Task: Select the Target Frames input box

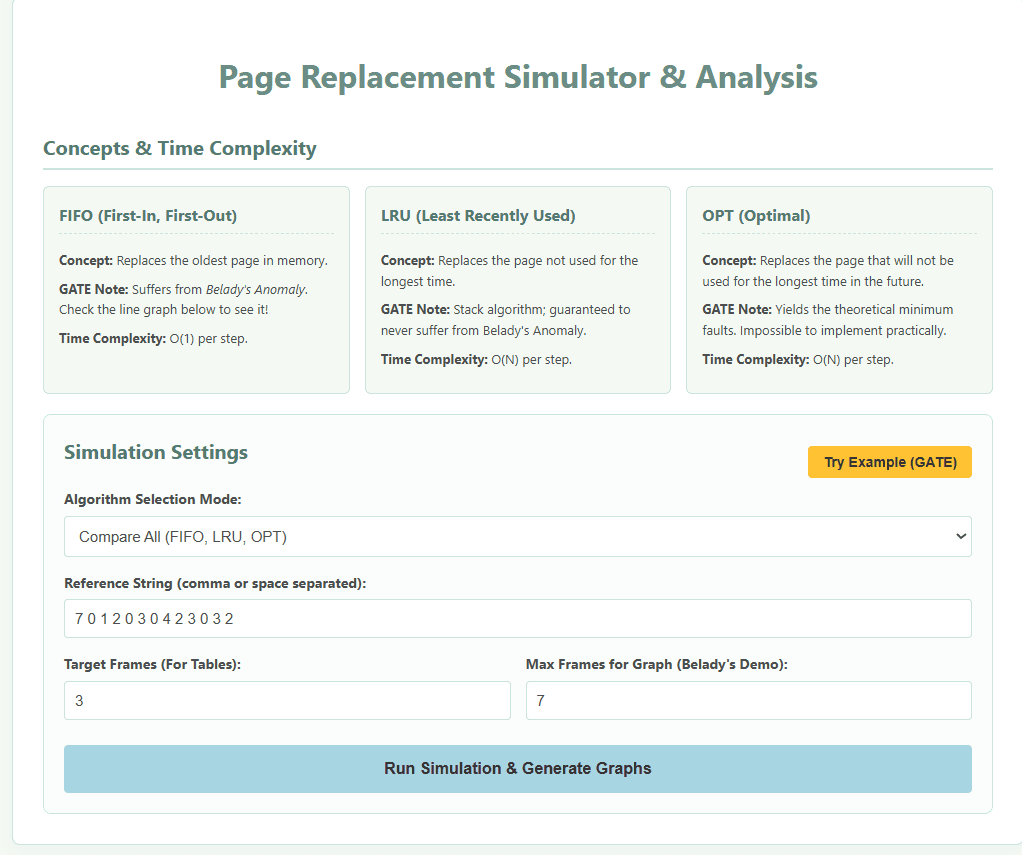Action: pos(287,701)
